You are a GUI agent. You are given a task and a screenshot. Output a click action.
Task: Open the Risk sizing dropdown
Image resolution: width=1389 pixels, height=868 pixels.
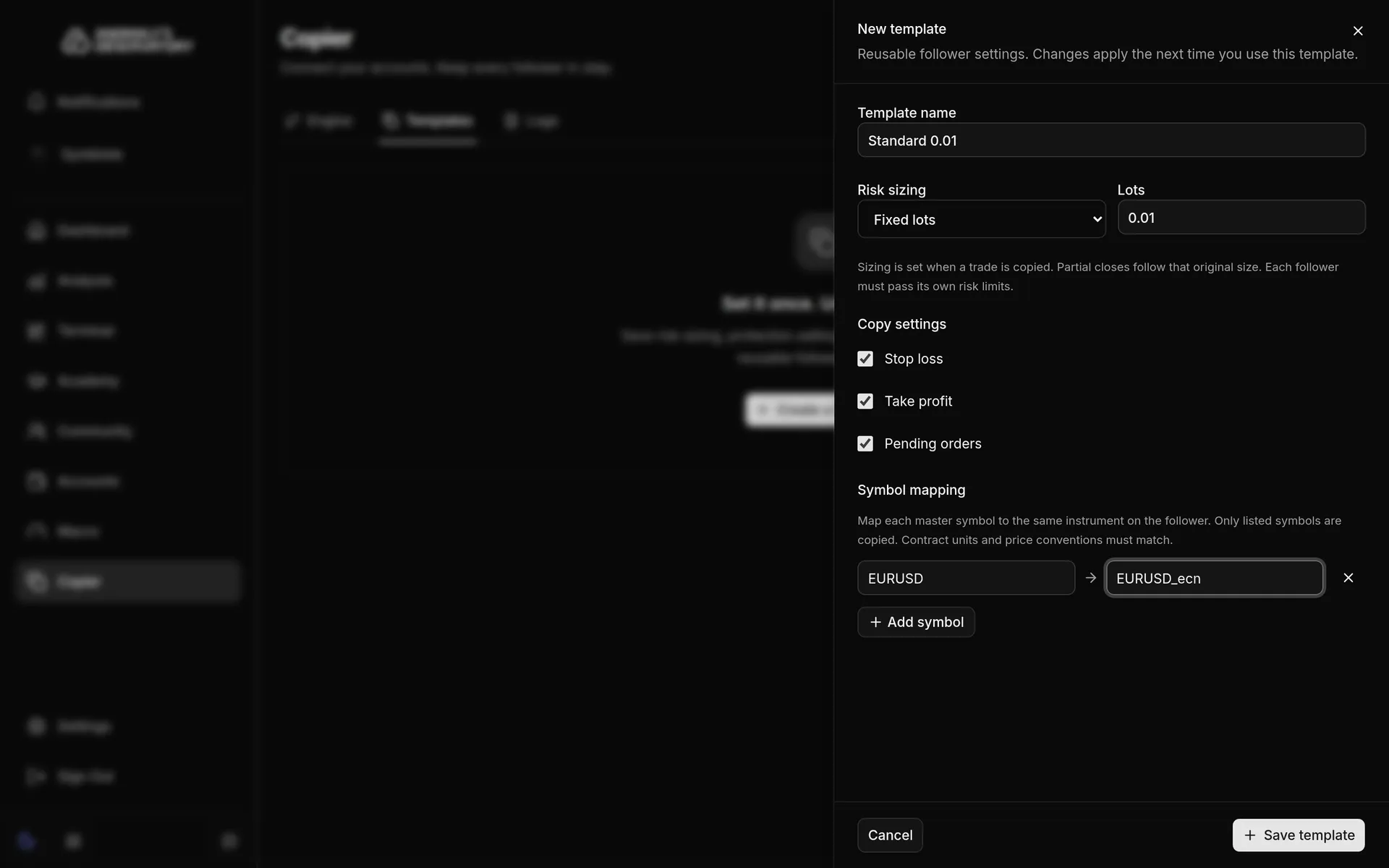(x=982, y=219)
